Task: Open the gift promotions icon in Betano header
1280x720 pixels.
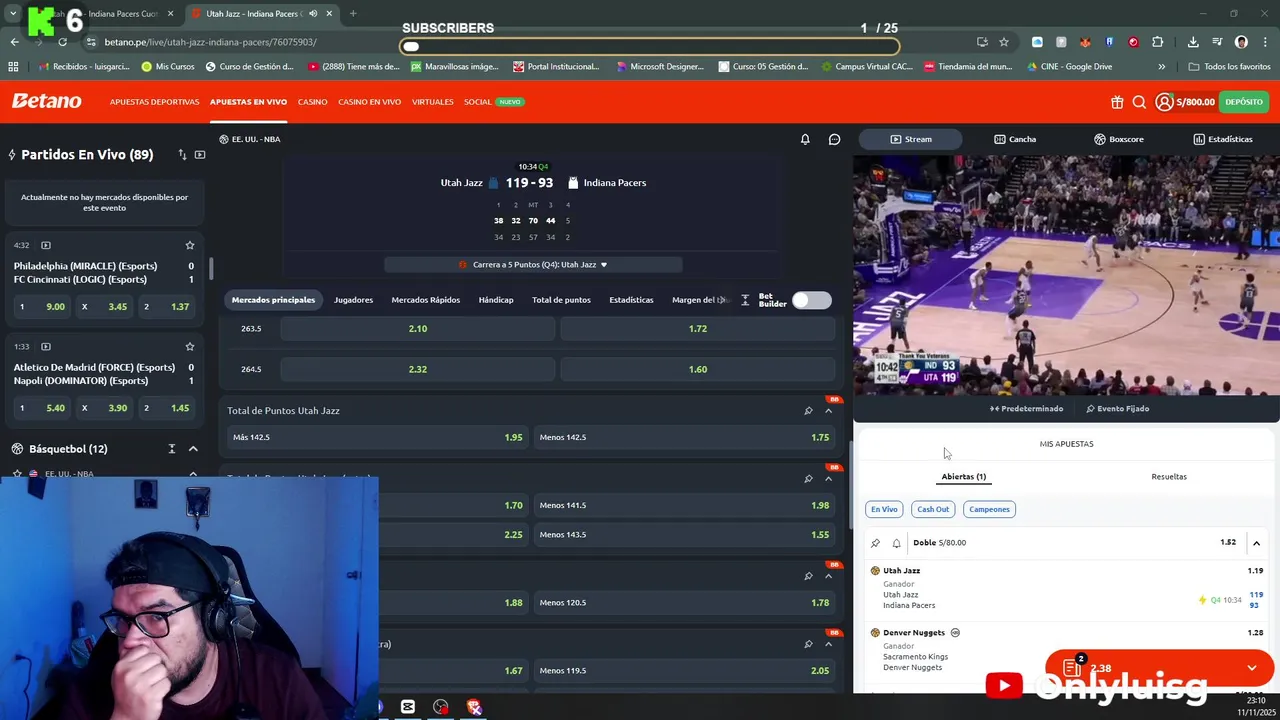Action: (x=1117, y=102)
